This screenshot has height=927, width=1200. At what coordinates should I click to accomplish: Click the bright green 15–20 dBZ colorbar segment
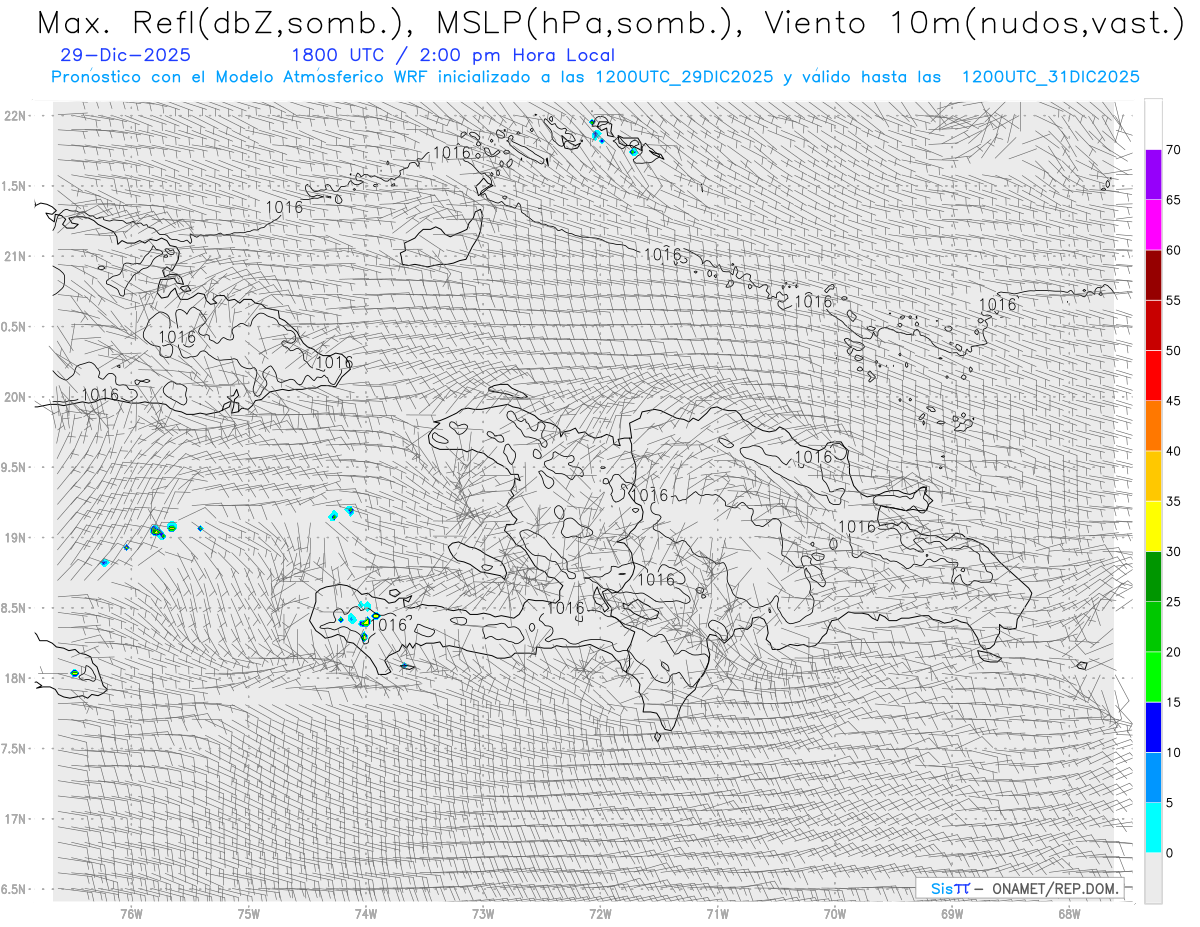click(x=1153, y=677)
